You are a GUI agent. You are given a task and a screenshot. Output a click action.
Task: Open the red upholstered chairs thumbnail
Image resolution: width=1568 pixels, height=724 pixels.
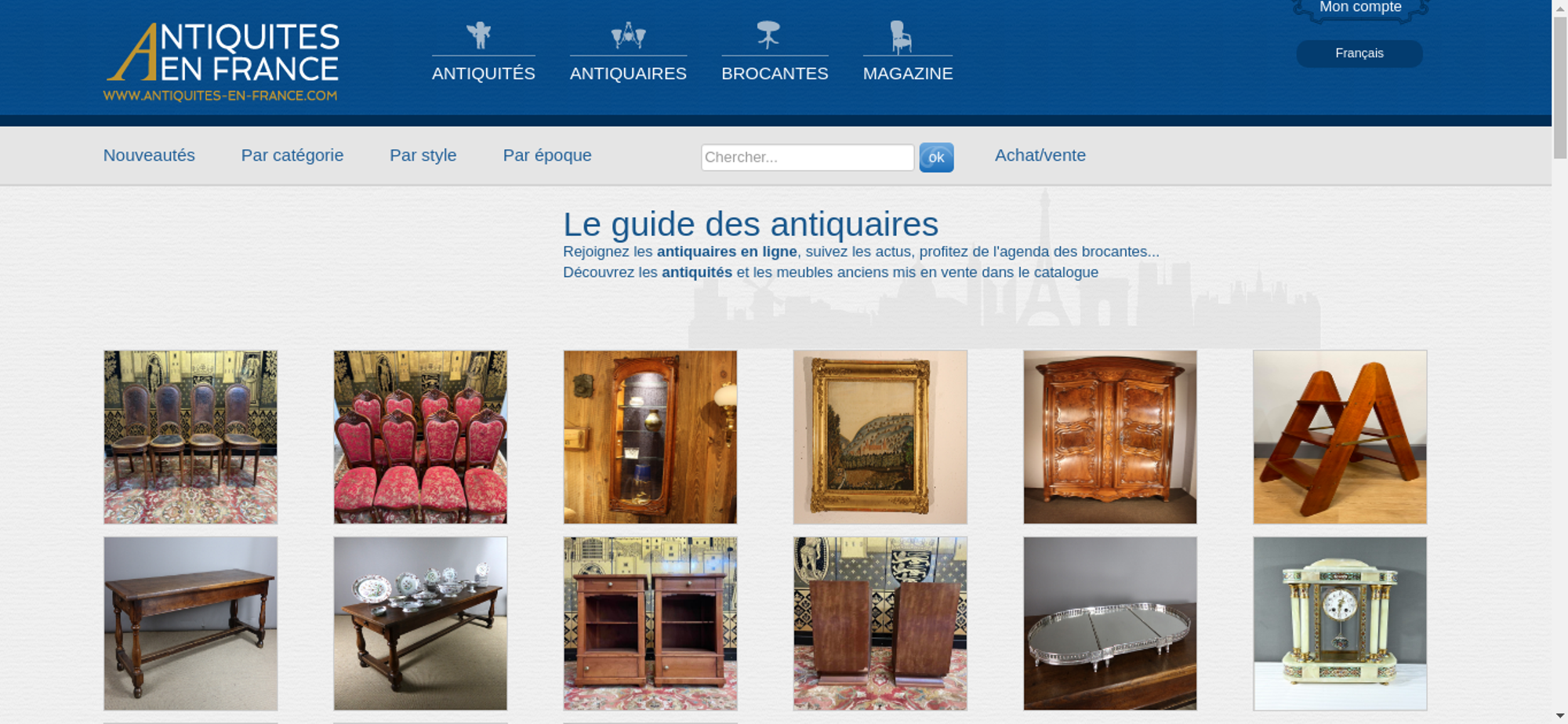click(420, 437)
